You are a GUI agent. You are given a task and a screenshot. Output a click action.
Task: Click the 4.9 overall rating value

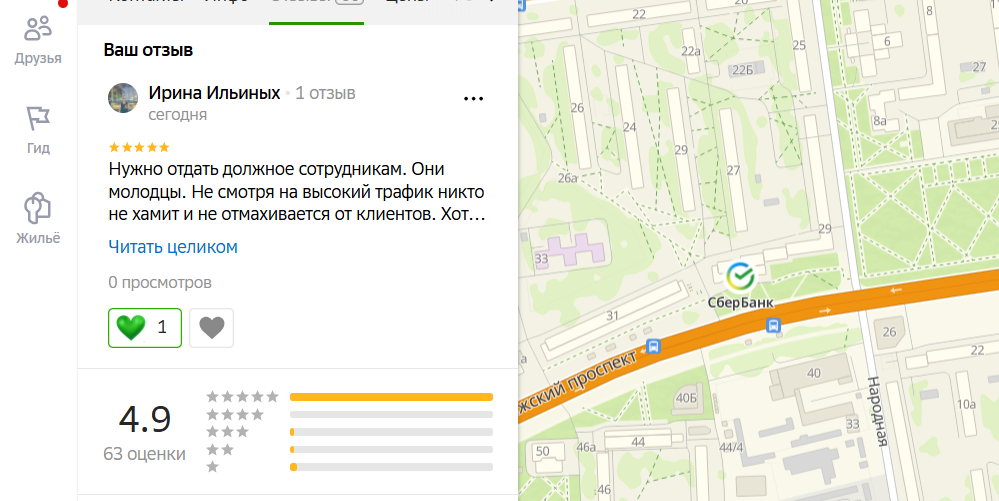145,419
